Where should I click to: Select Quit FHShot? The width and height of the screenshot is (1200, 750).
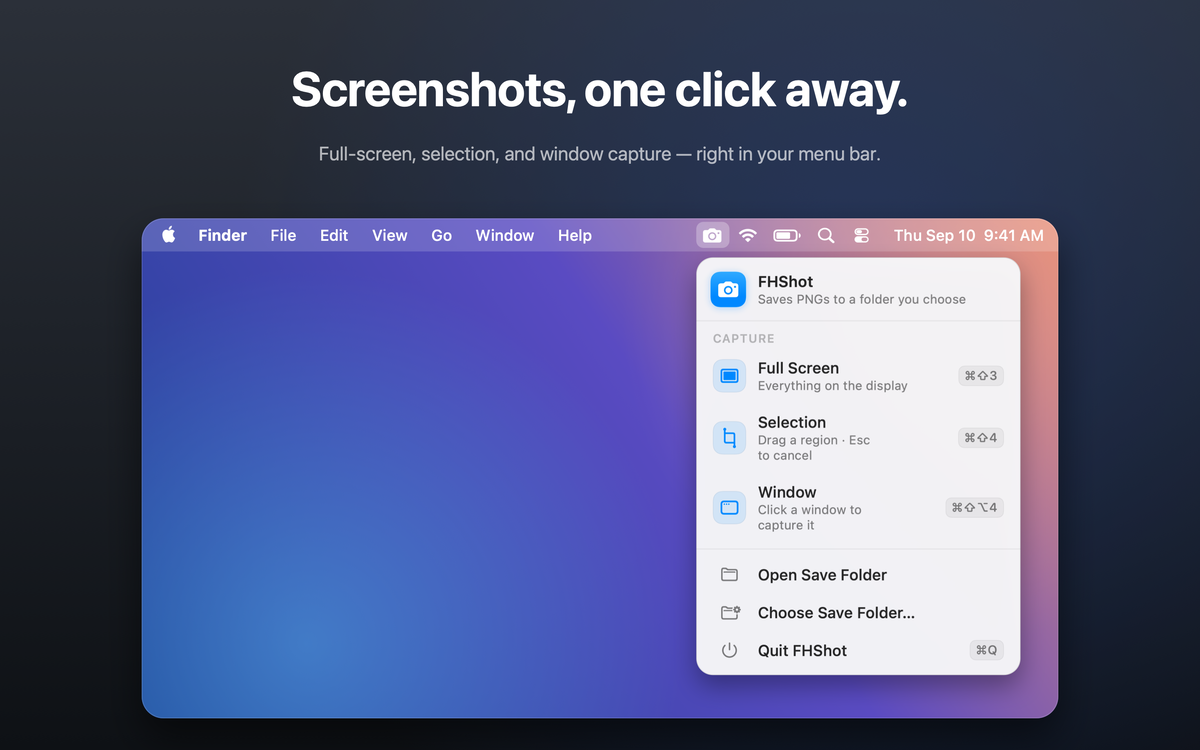858,650
